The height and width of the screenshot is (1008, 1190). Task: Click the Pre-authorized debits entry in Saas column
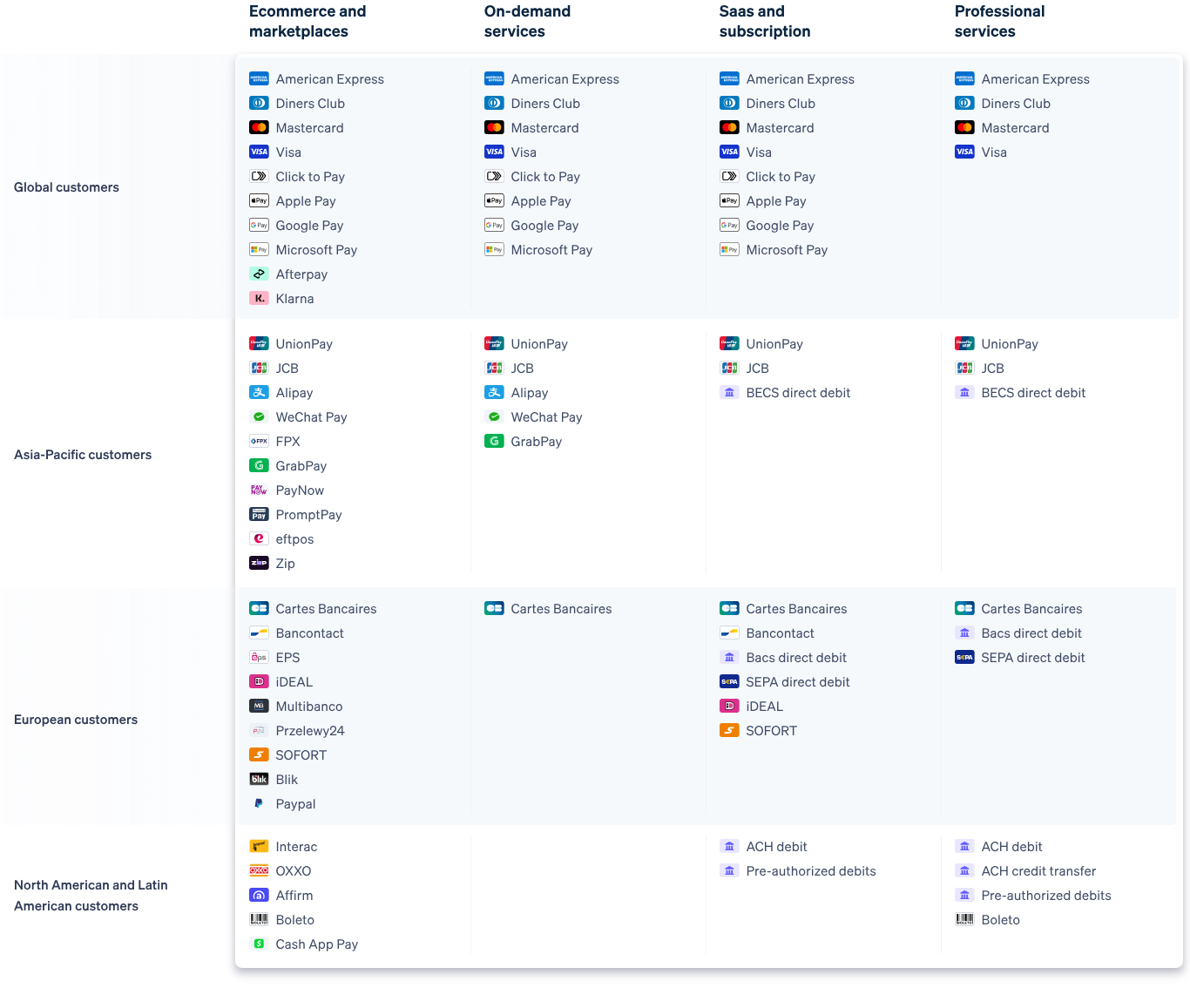(x=811, y=870)
